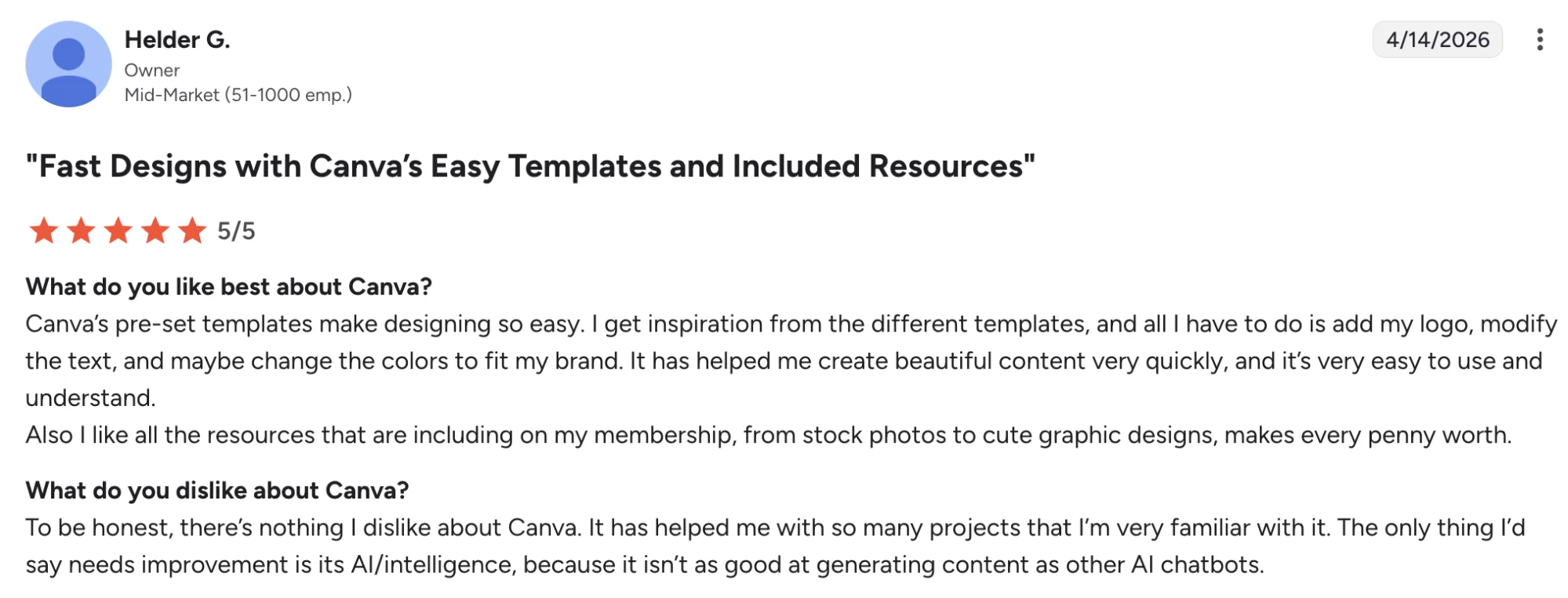Click the first red rating star
This screenshot has width=1568, height=598.
click(x=42, y=230)
